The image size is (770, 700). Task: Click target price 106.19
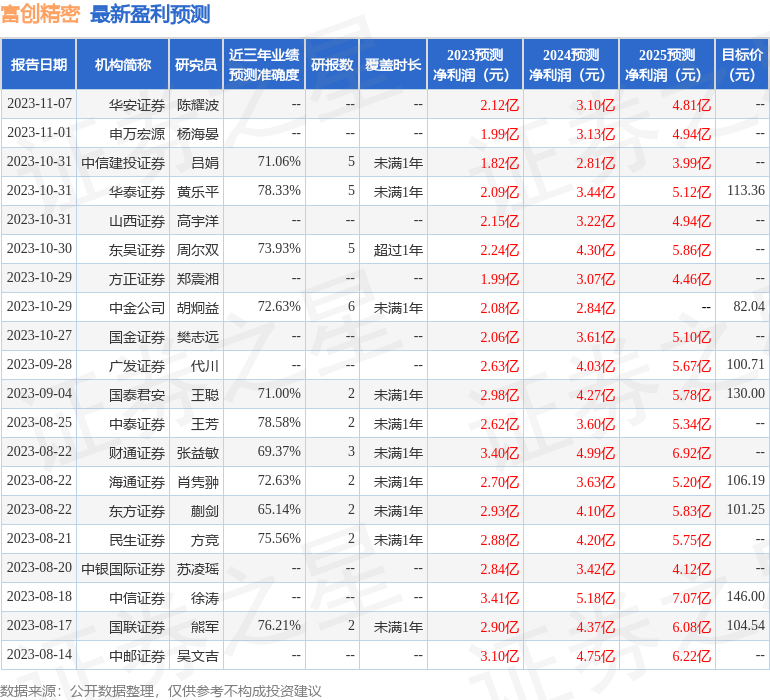coord(746,480)
